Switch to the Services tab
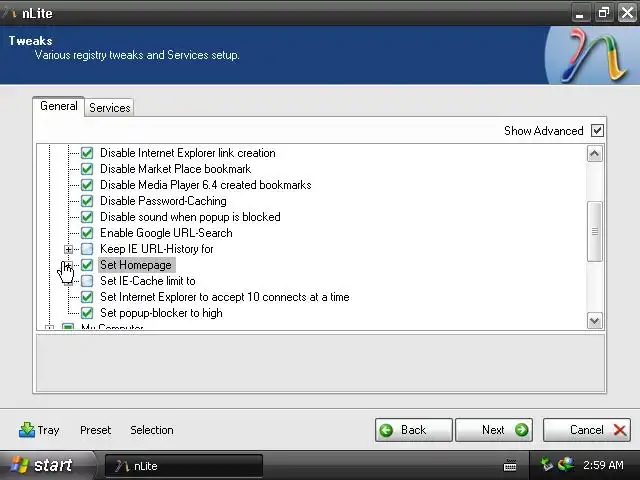 point(109,108)
